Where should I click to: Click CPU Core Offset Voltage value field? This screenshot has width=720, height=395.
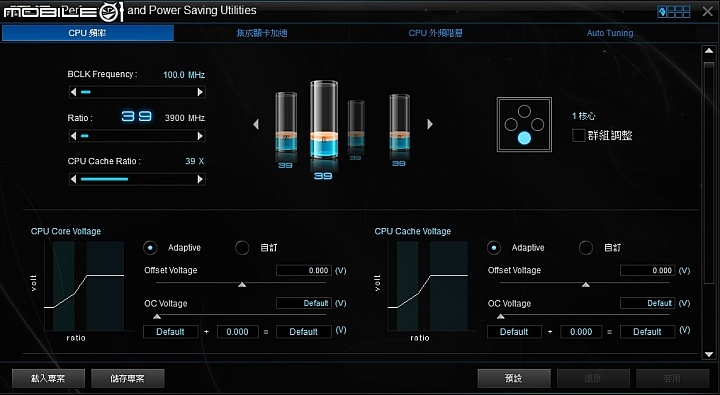[304, 271]
